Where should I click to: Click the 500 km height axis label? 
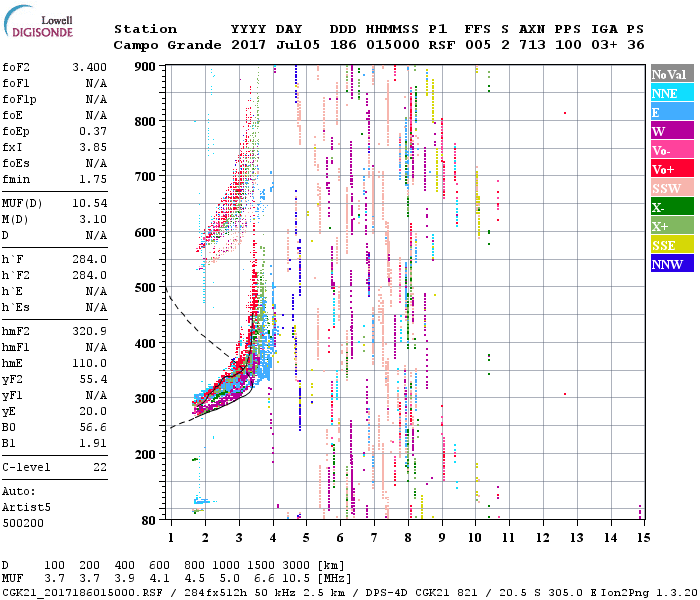coord(145,288)
